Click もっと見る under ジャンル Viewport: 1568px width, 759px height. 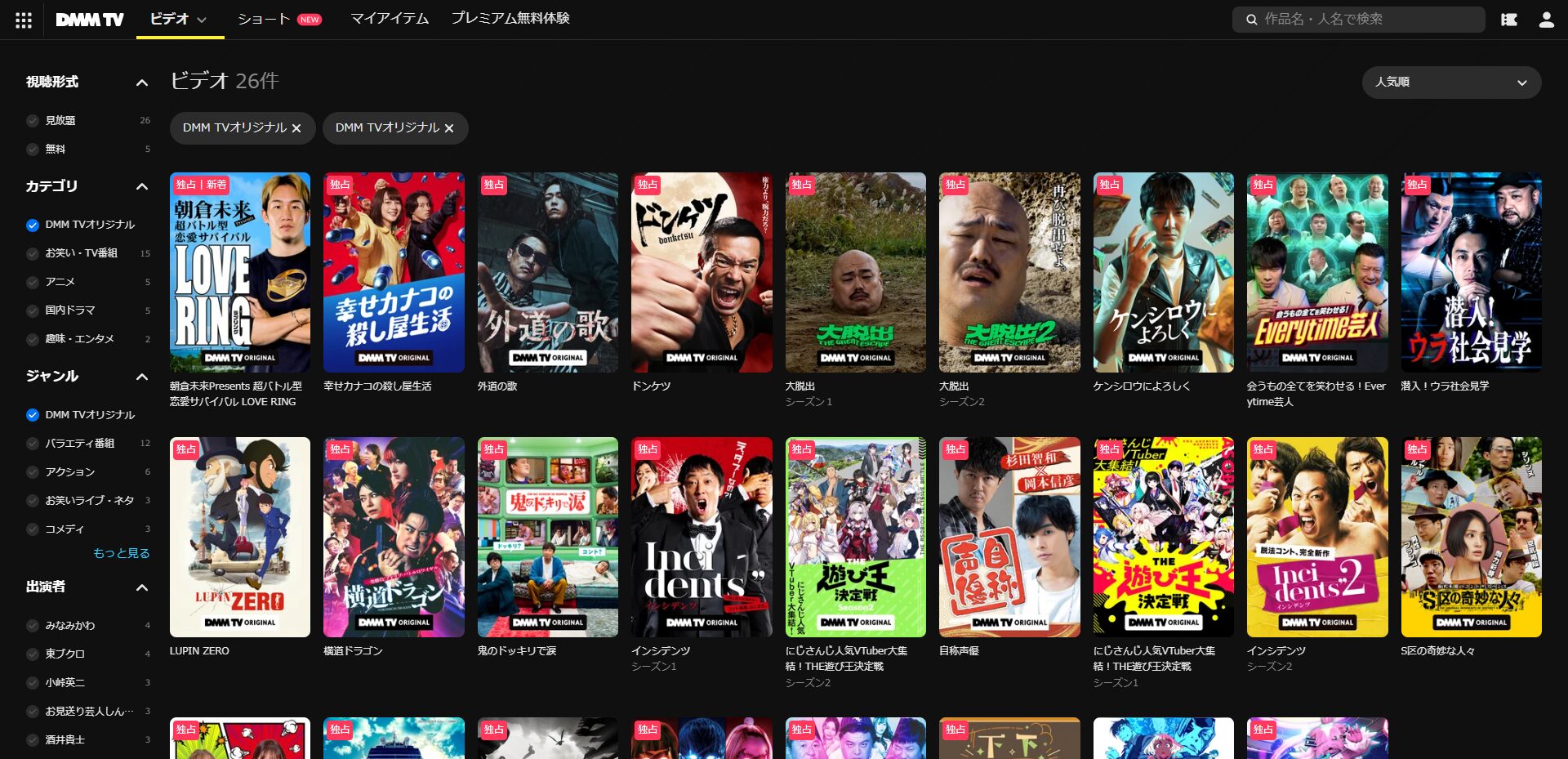(122, 553)
